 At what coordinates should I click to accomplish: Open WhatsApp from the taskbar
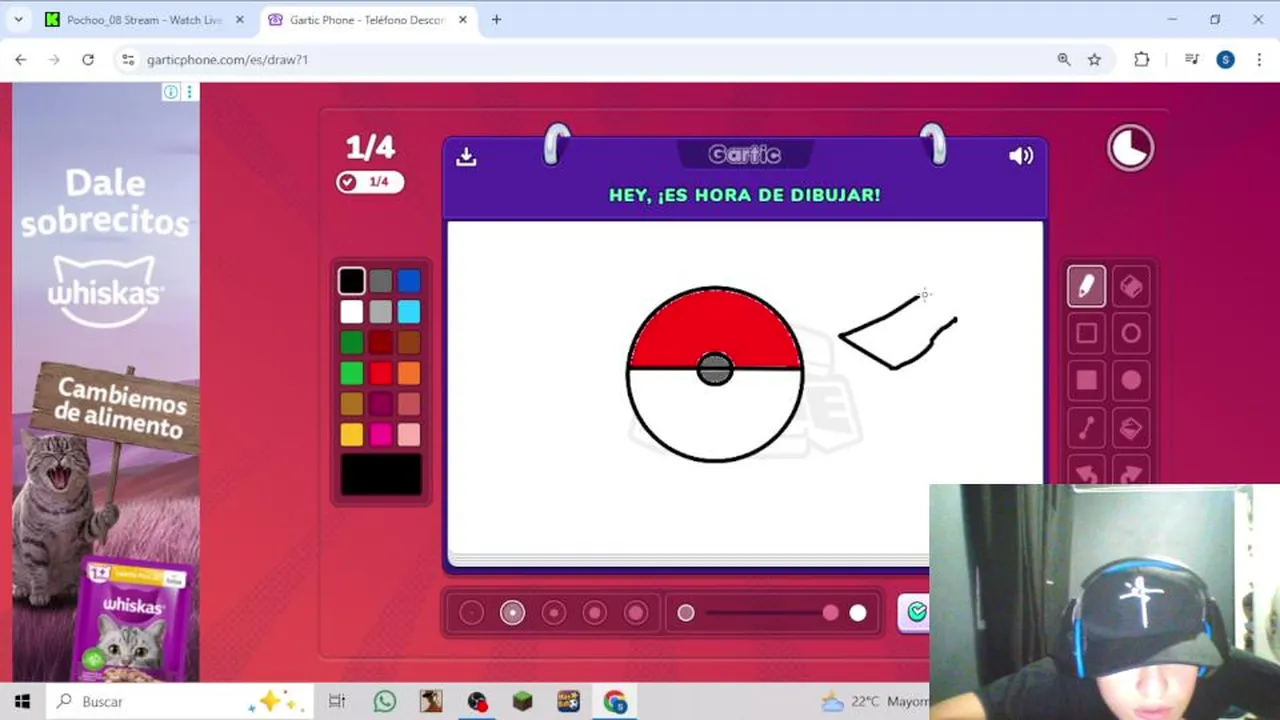(385, 702)
